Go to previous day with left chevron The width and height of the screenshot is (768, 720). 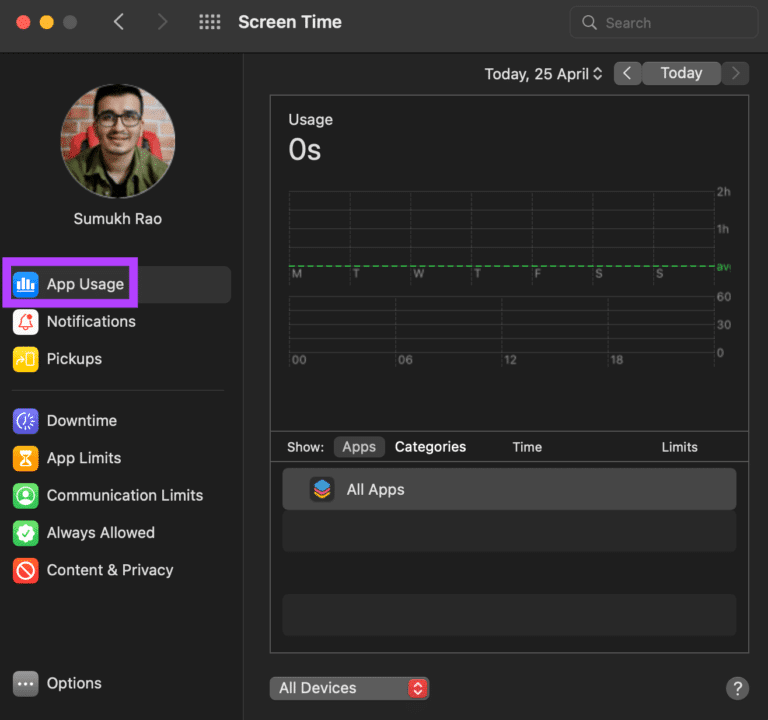pos(627,73)
